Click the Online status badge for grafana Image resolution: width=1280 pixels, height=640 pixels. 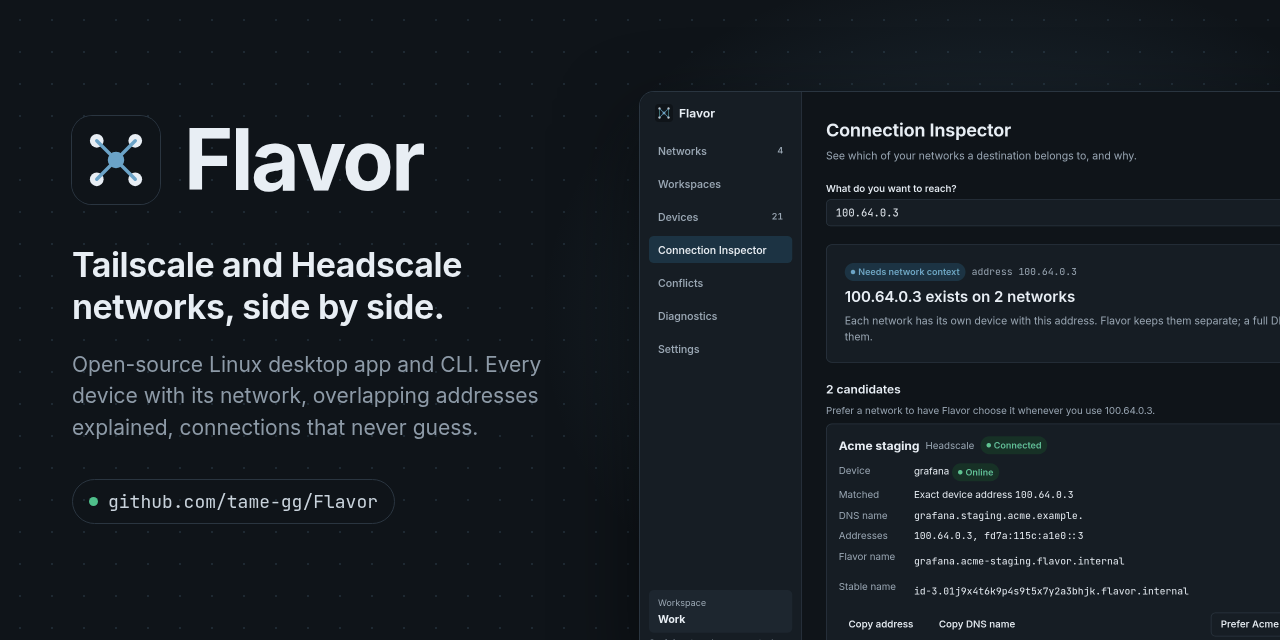pos(976,472)
